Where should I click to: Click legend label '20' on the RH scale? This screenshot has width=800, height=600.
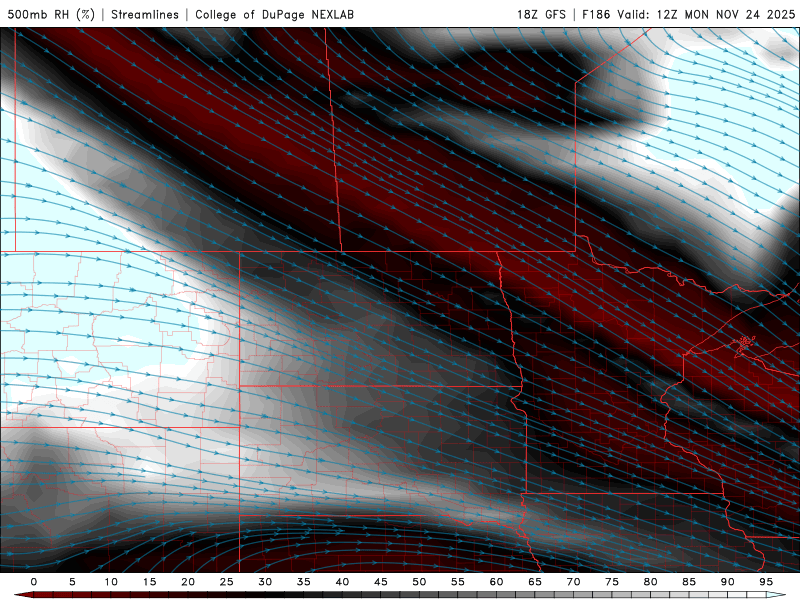tap(188, 582)
